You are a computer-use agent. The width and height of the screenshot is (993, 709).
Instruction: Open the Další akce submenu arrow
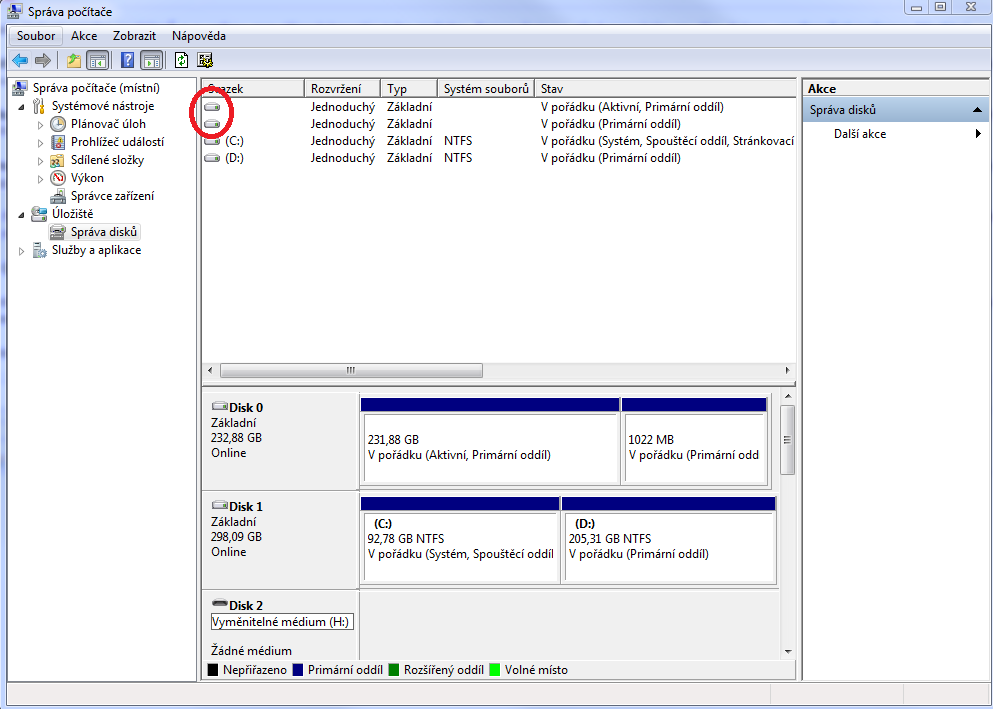pos(978,134)
